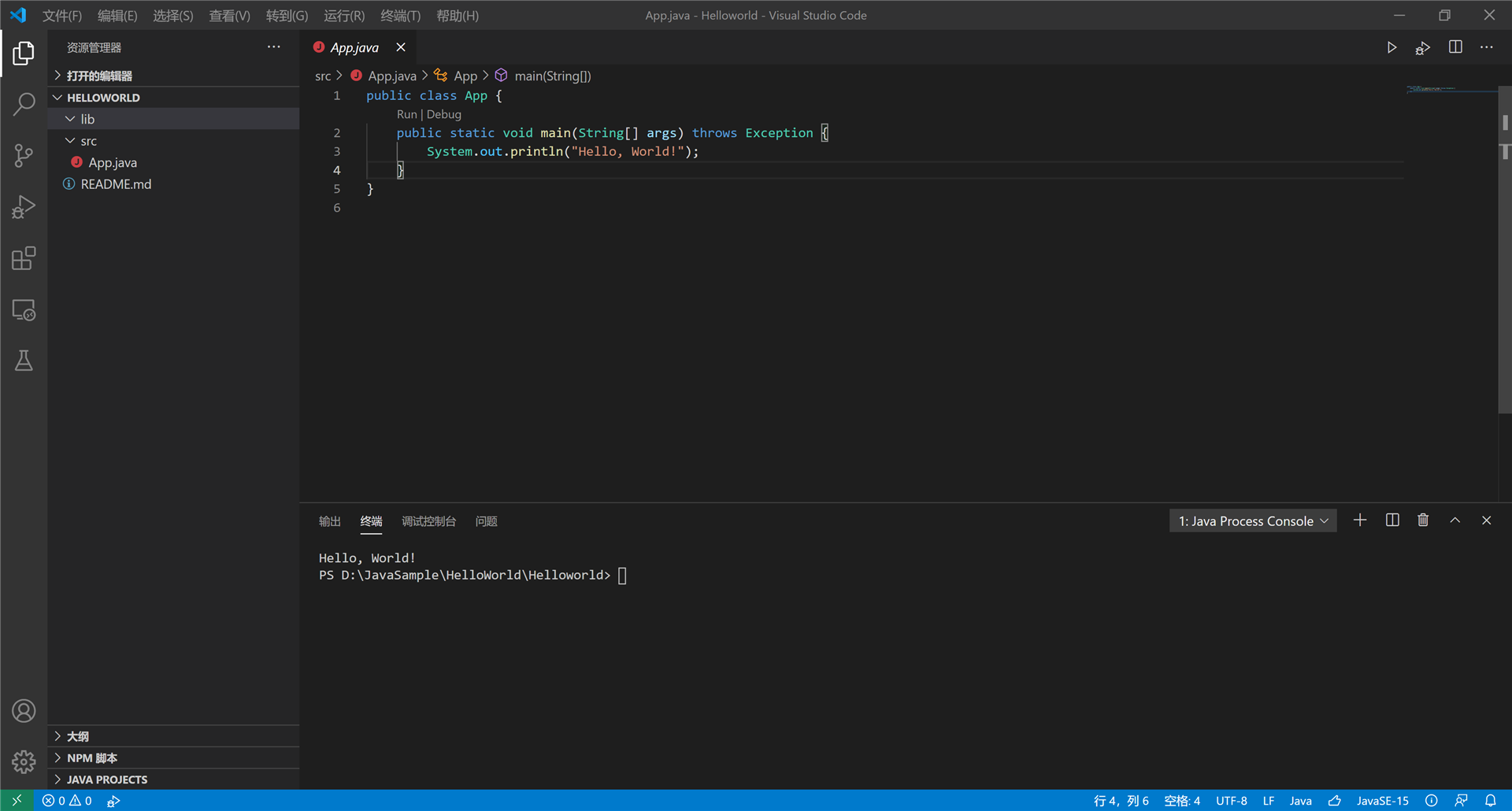Viewport: 1512px width, 811px height.
Task: Run the Java file with play icon
Action: coord(1392,48)
